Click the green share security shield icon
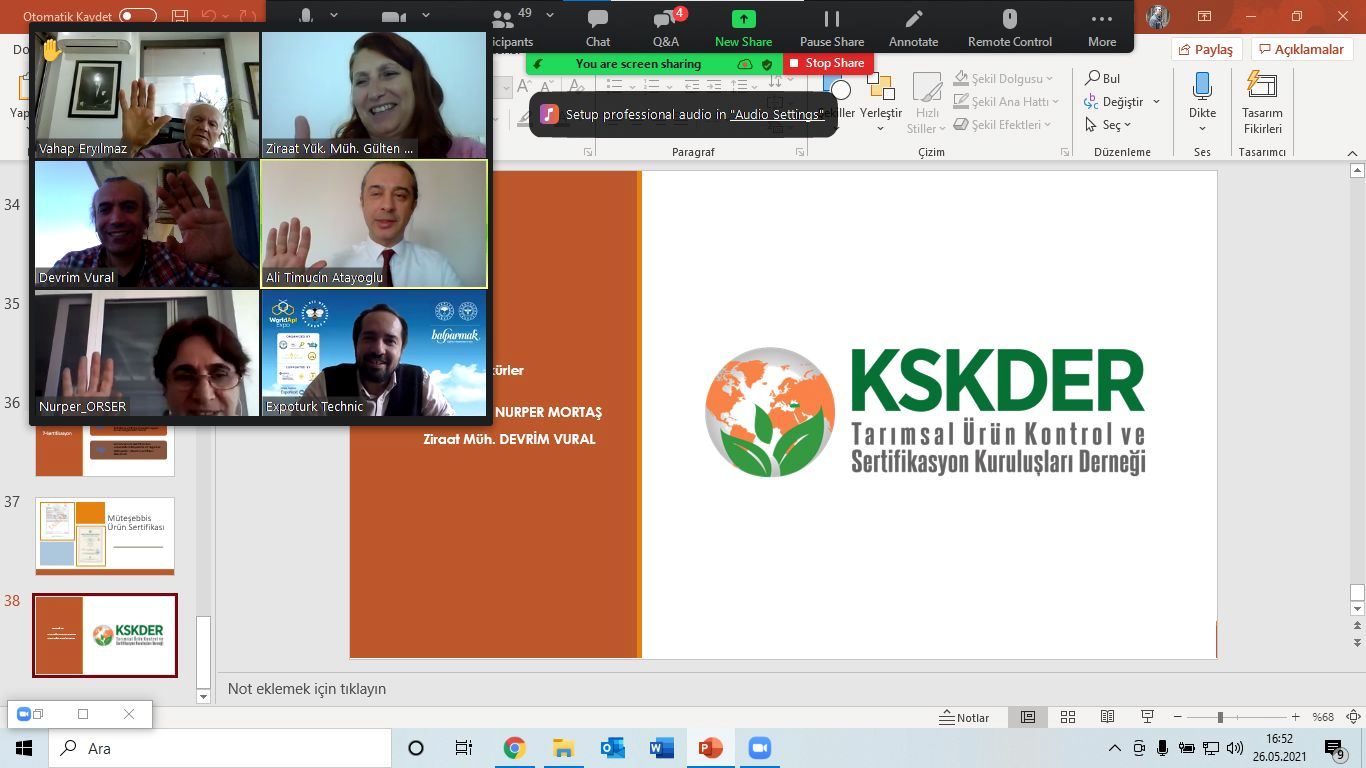The height and width of the screenshot is (768, 1366). click(x=767, y=64)
